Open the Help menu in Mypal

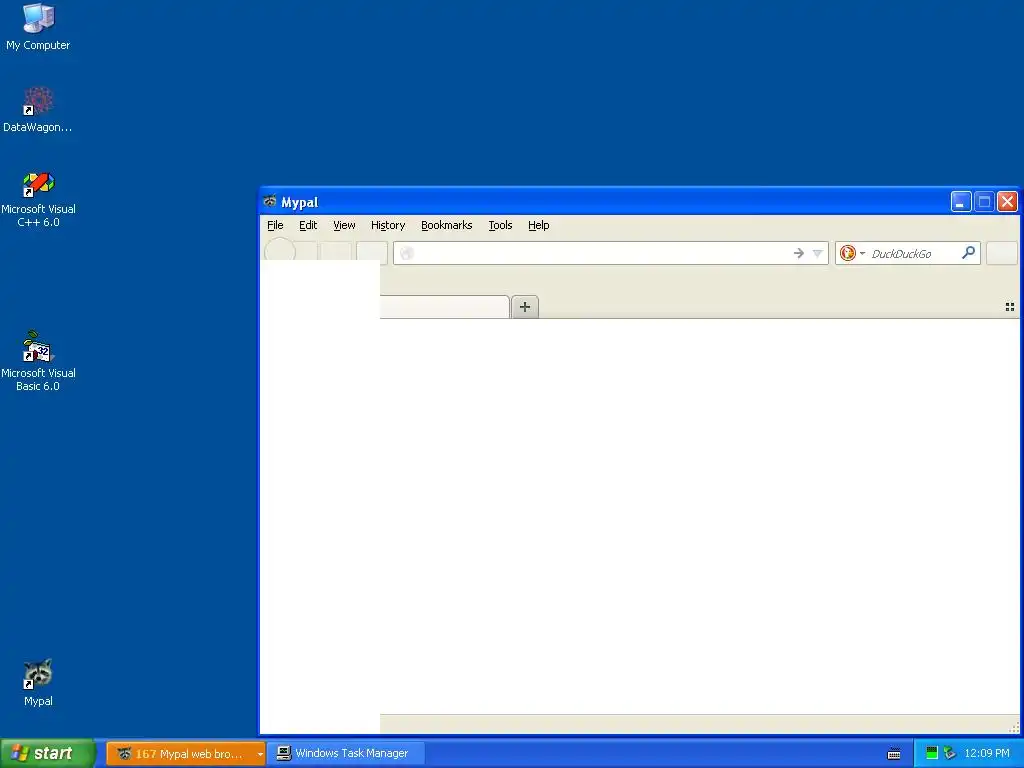tap(538, 225)
